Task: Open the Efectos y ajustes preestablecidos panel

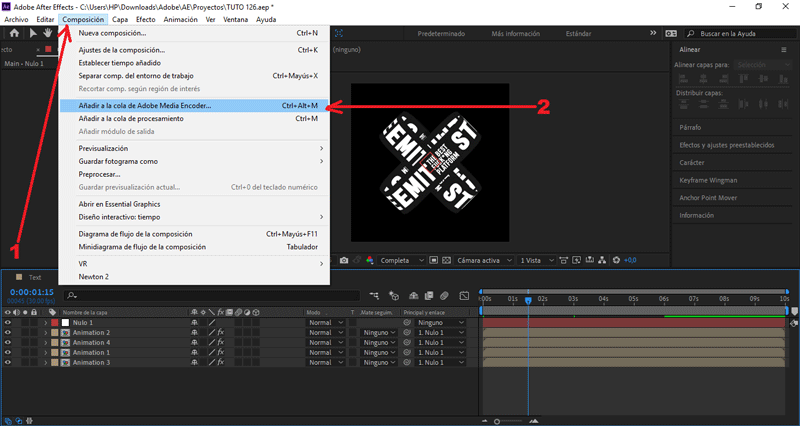Action: pos(727,145)
